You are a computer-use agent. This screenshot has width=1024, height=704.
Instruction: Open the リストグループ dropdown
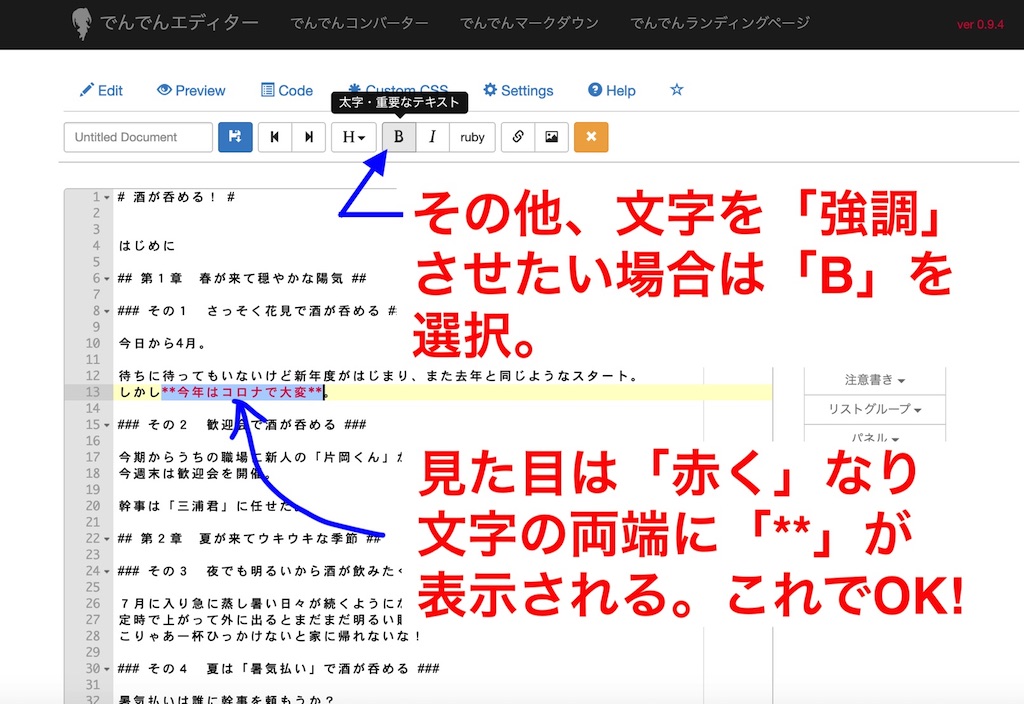(x=874, y=409)
